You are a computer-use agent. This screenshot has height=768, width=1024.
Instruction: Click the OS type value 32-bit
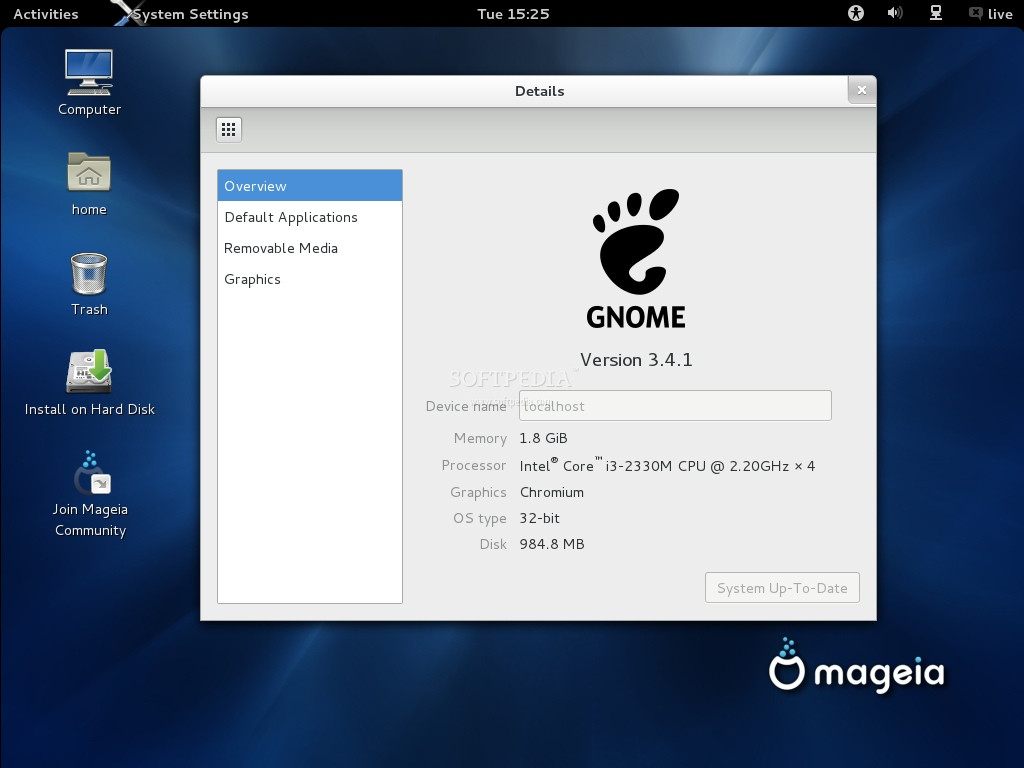click(539, 519)
